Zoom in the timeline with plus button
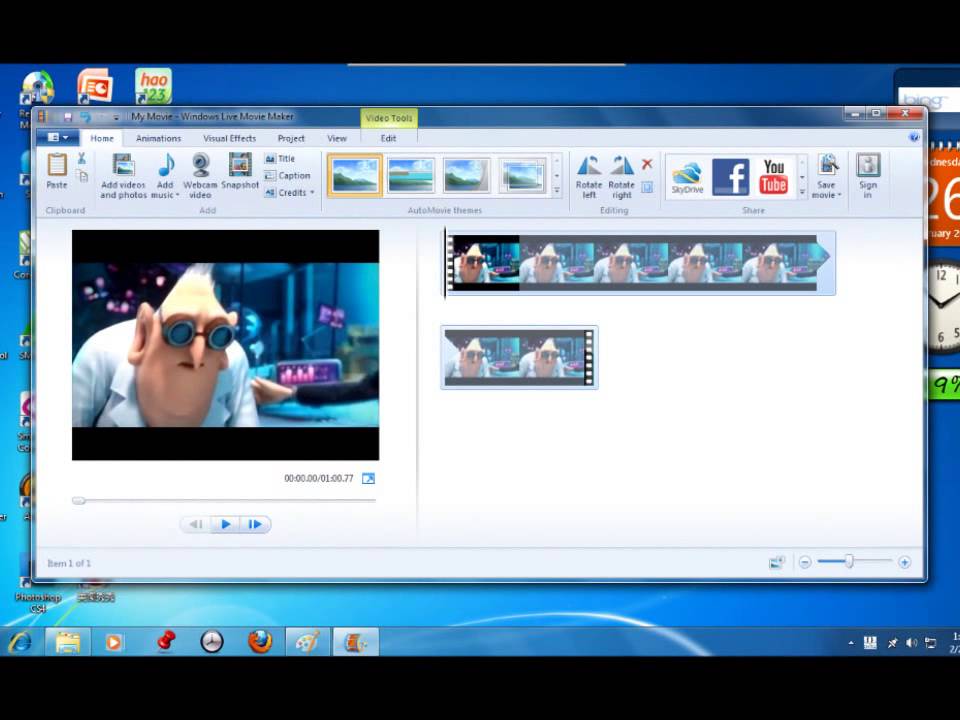 [x=904, y=562]
